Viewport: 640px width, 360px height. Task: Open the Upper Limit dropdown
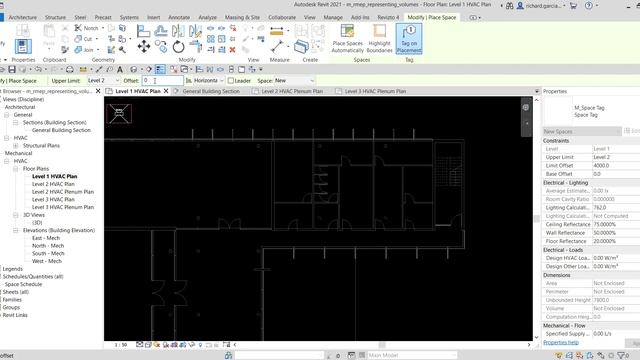pos(103,81)
